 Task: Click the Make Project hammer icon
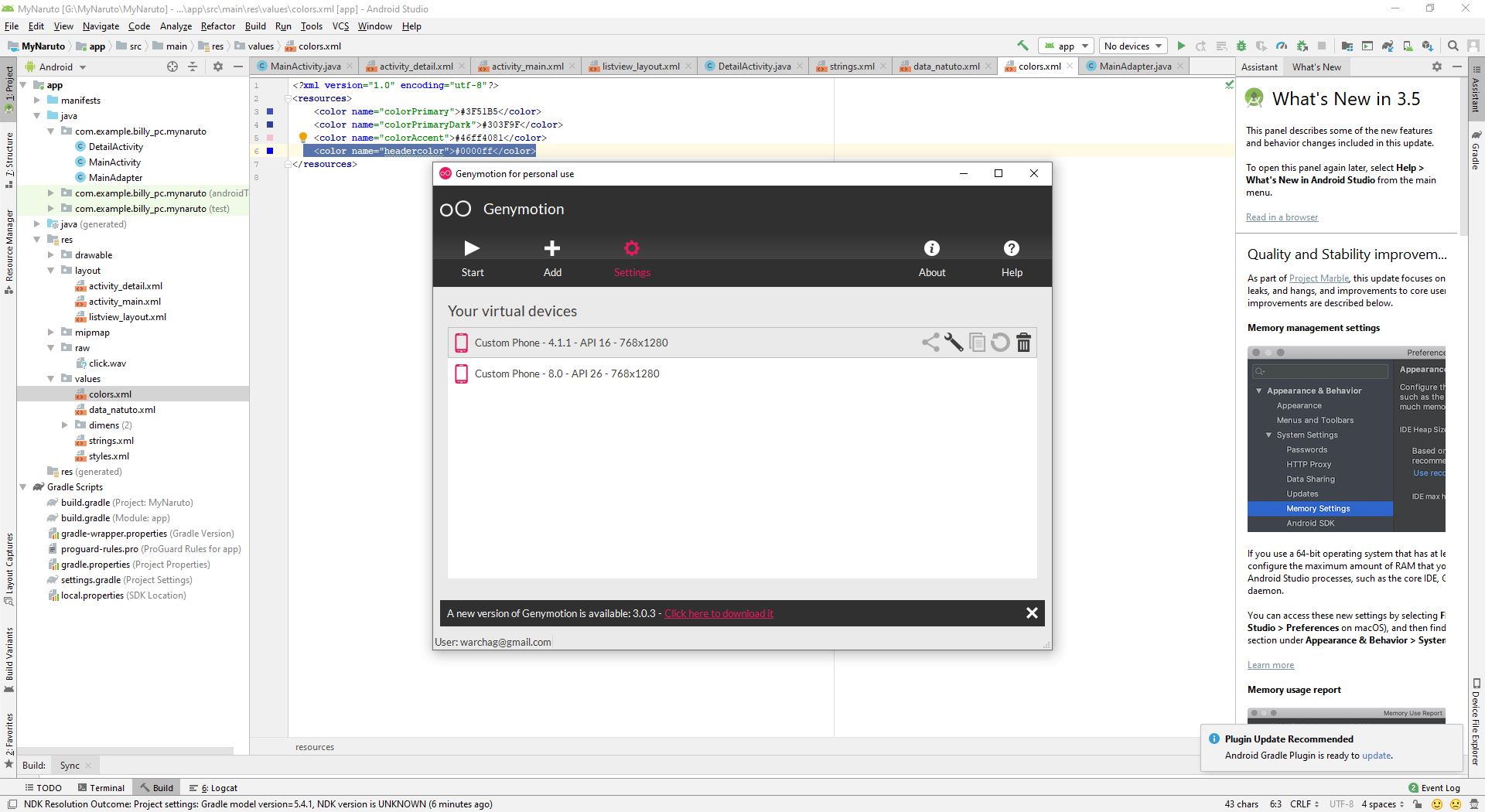tap(1022, 46)
